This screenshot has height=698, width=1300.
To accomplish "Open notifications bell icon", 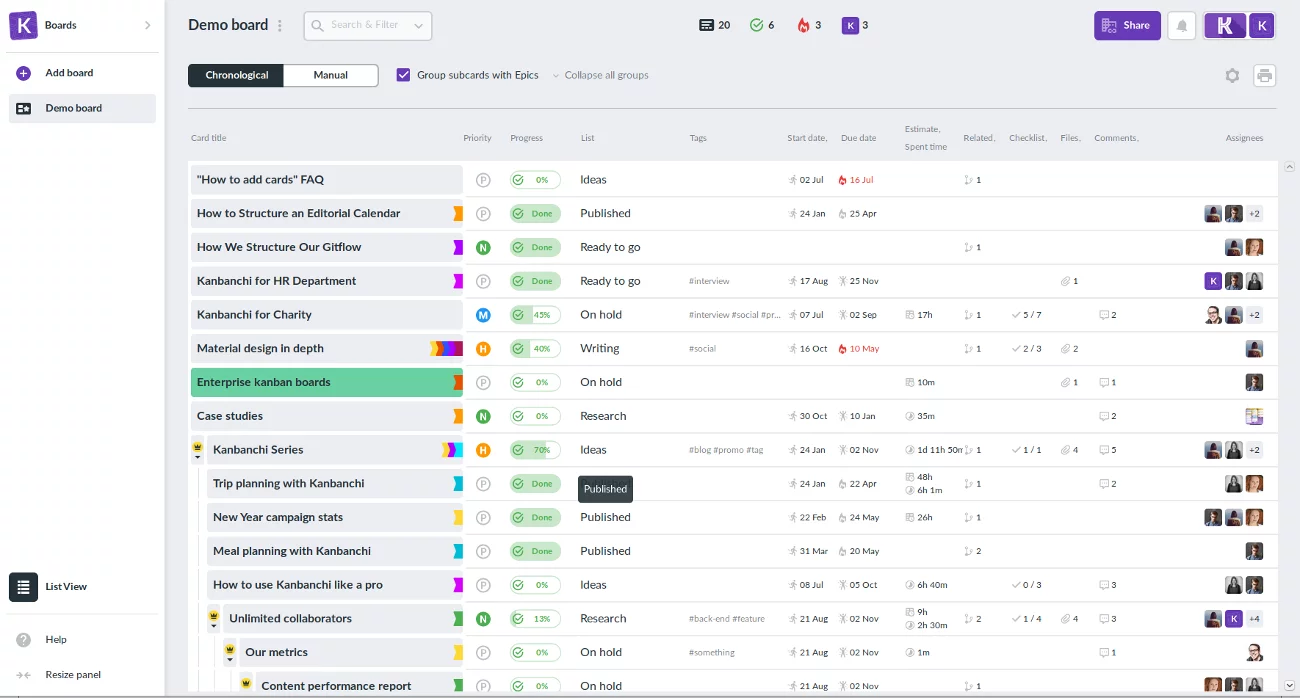I will [1182, 26].
